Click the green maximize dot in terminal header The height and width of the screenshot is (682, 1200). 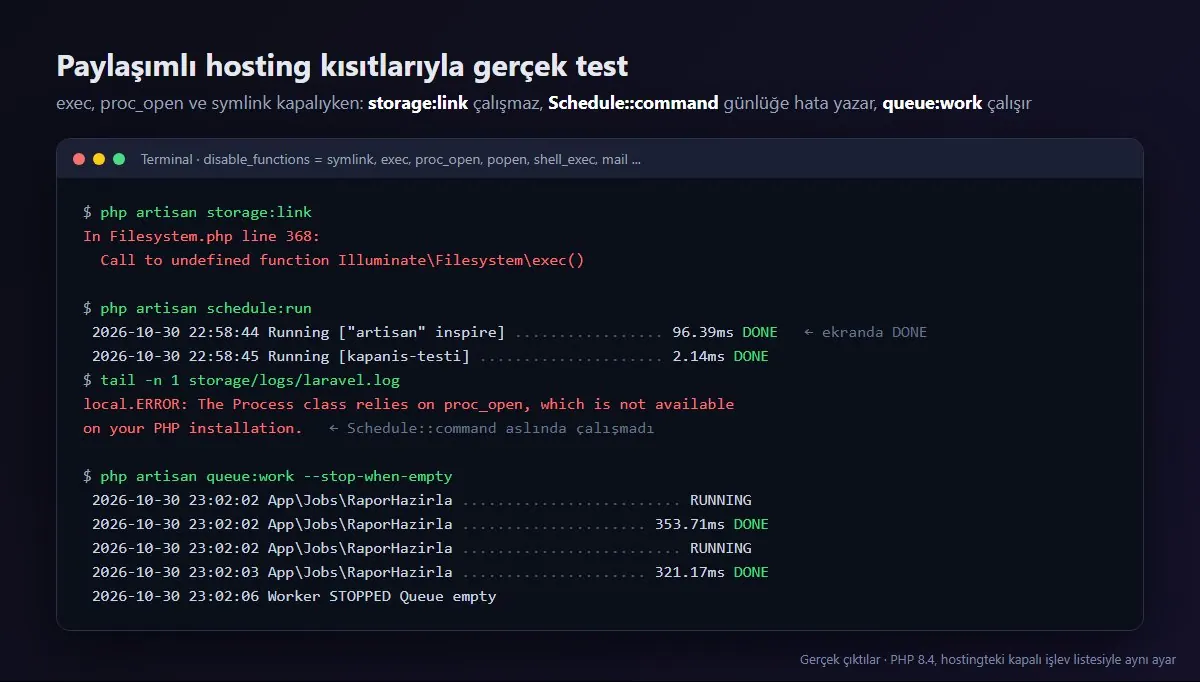119,159
